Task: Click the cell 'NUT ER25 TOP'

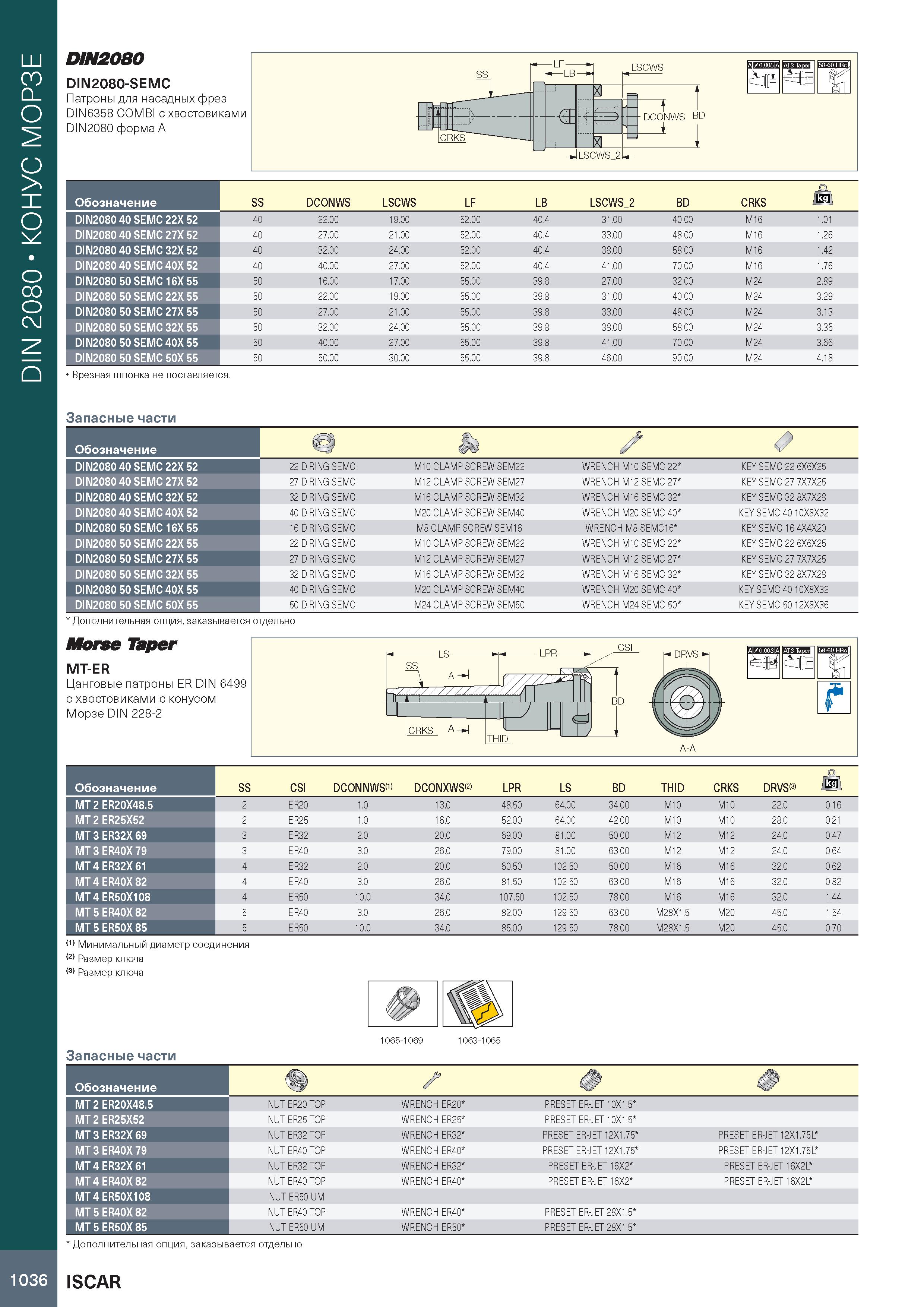Action: point(297,1120)
